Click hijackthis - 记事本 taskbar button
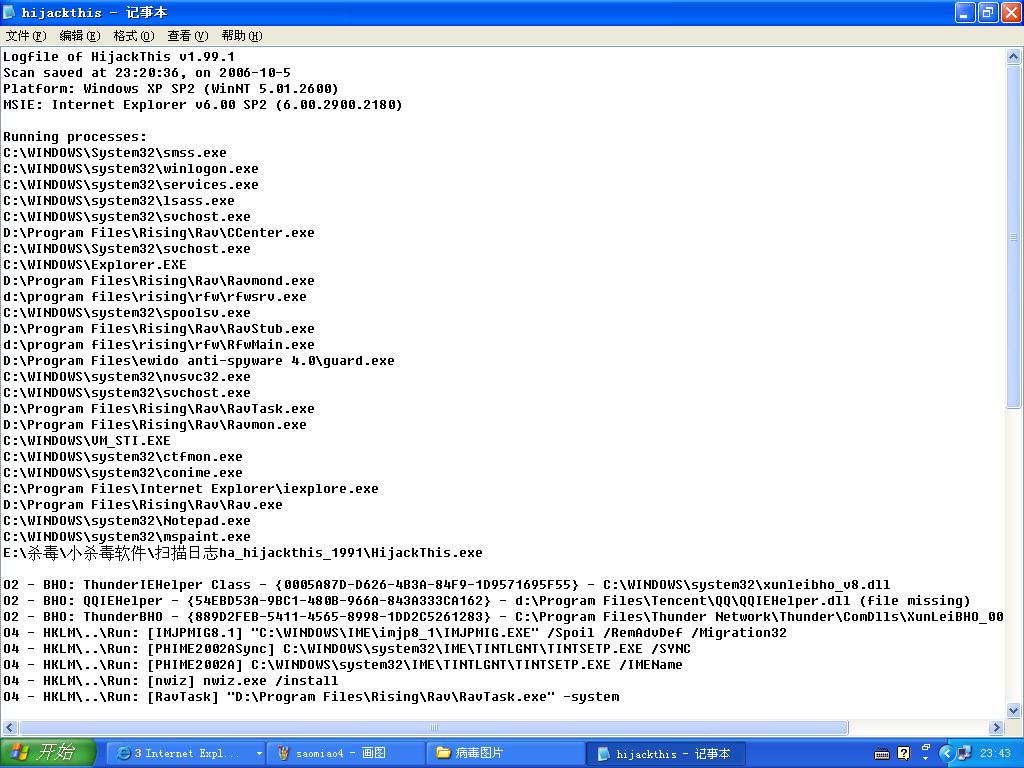1024x768 pixels. [666, 753]
